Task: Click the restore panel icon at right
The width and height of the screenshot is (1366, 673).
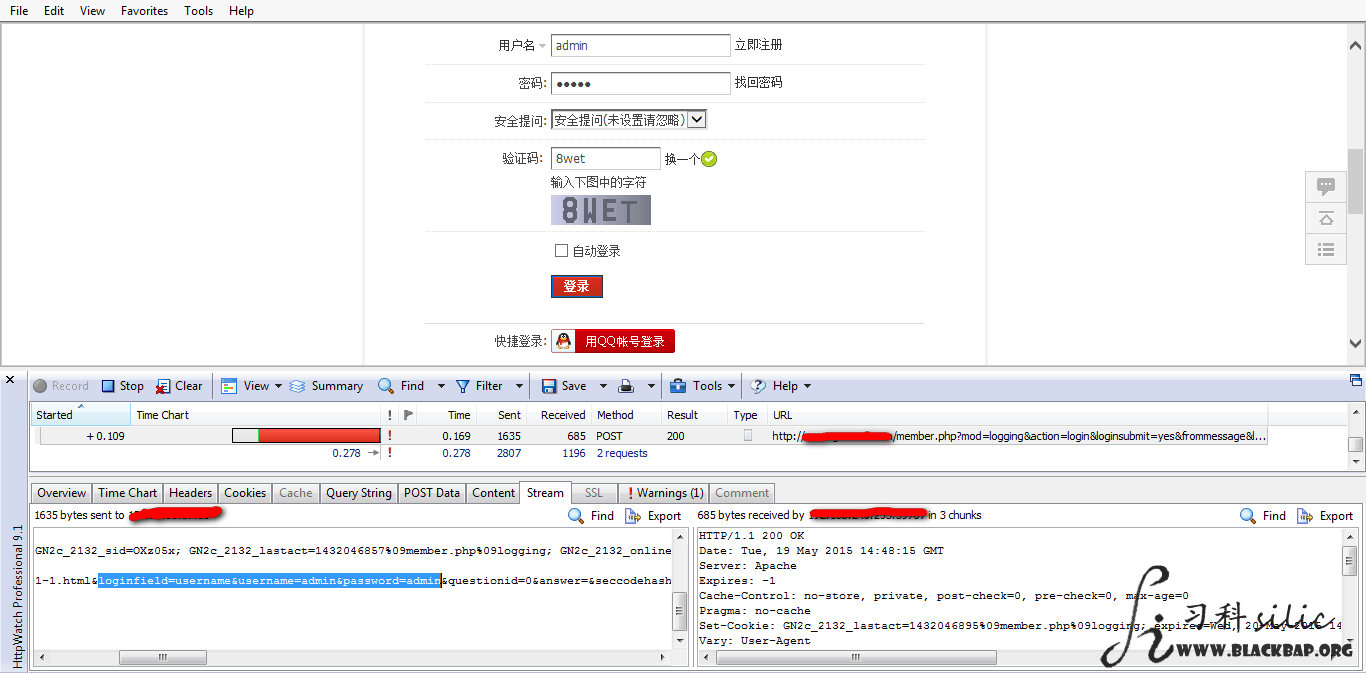Action: (1356, 380)
